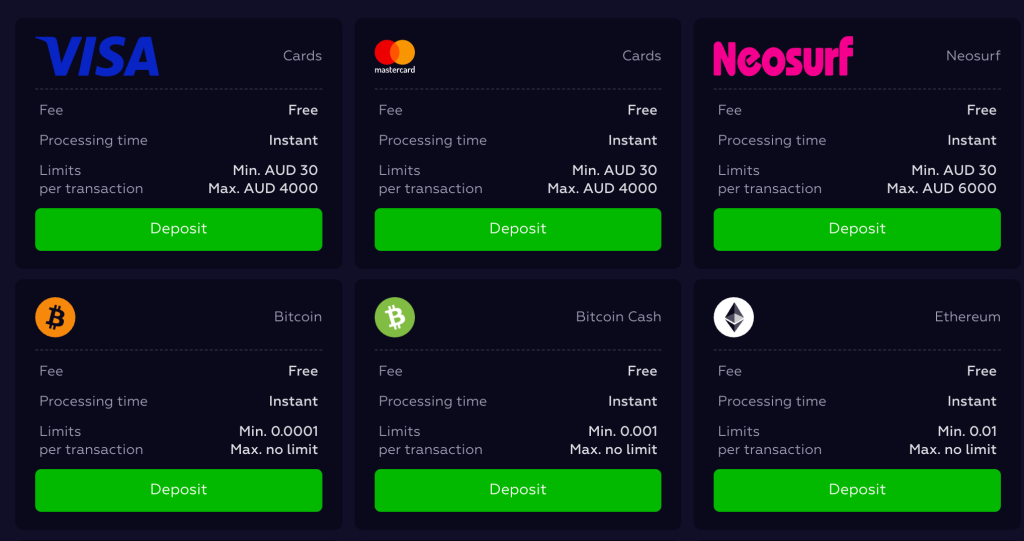Viewport: 1024px width, 541px height.
Task: Click the Neosurf text label
Action: point(973,56)
